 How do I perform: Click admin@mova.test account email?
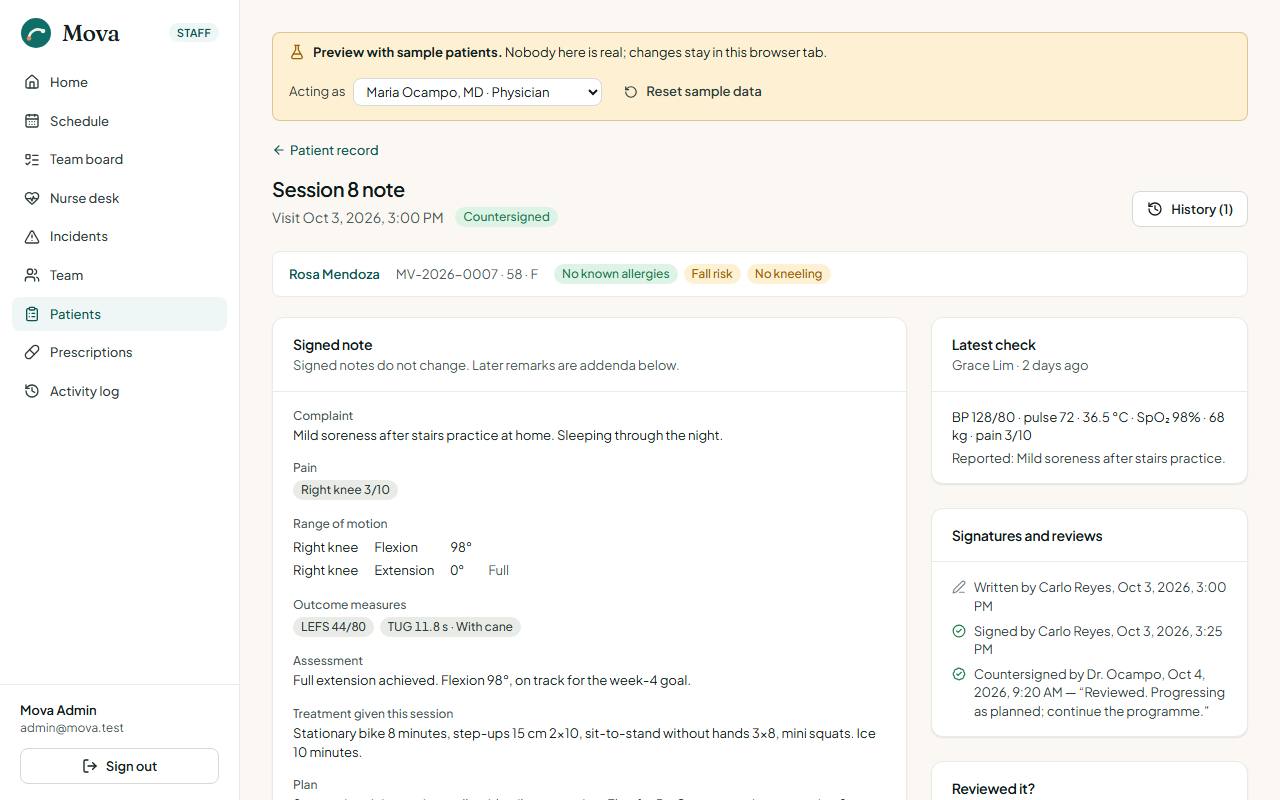click(72, 728)
